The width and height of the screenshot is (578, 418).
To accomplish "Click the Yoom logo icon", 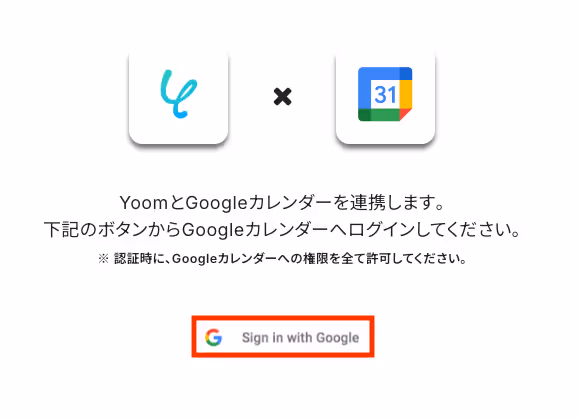I will pyautogui.click(x=179, y=94).
